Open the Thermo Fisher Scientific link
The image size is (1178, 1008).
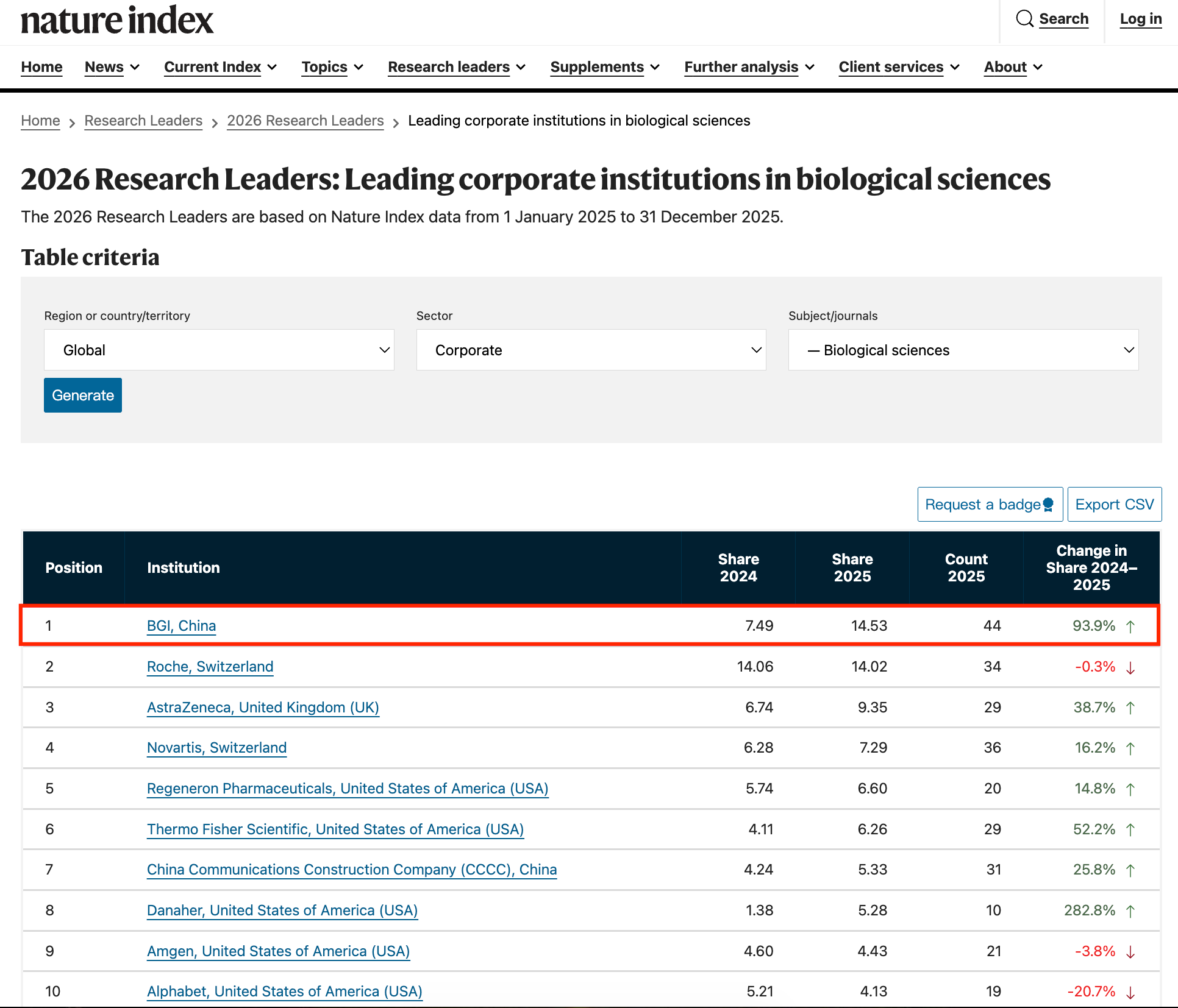click(x=335, y=829)
